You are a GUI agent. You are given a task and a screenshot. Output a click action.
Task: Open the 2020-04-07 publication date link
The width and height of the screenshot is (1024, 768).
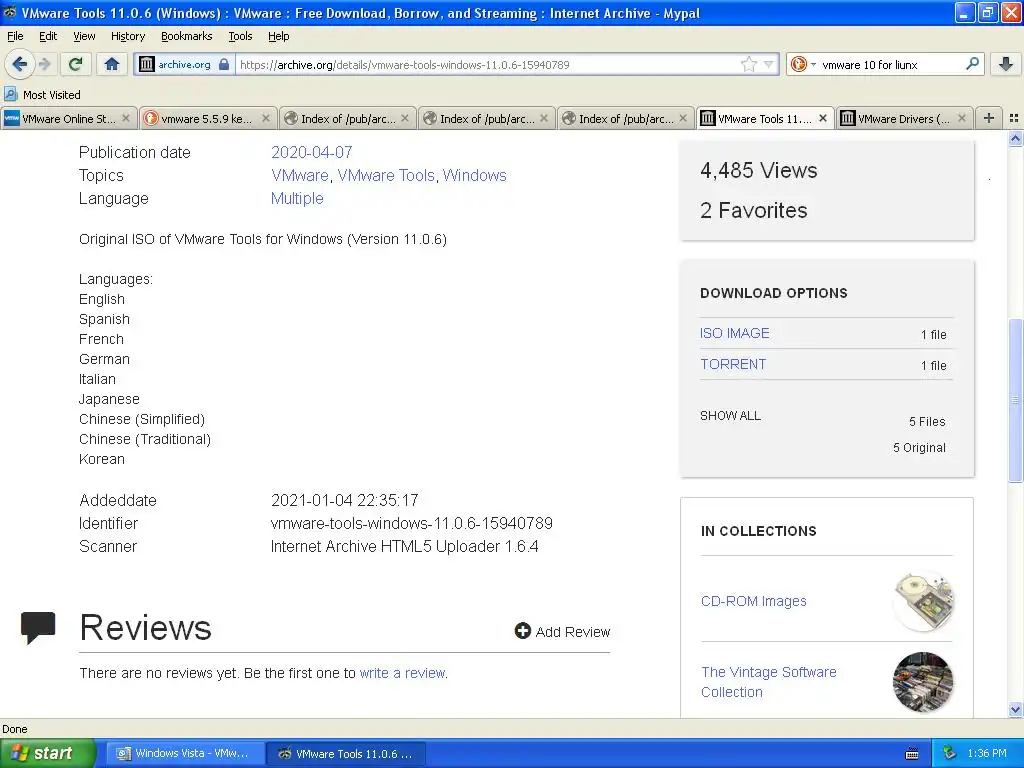click(312, 152)
